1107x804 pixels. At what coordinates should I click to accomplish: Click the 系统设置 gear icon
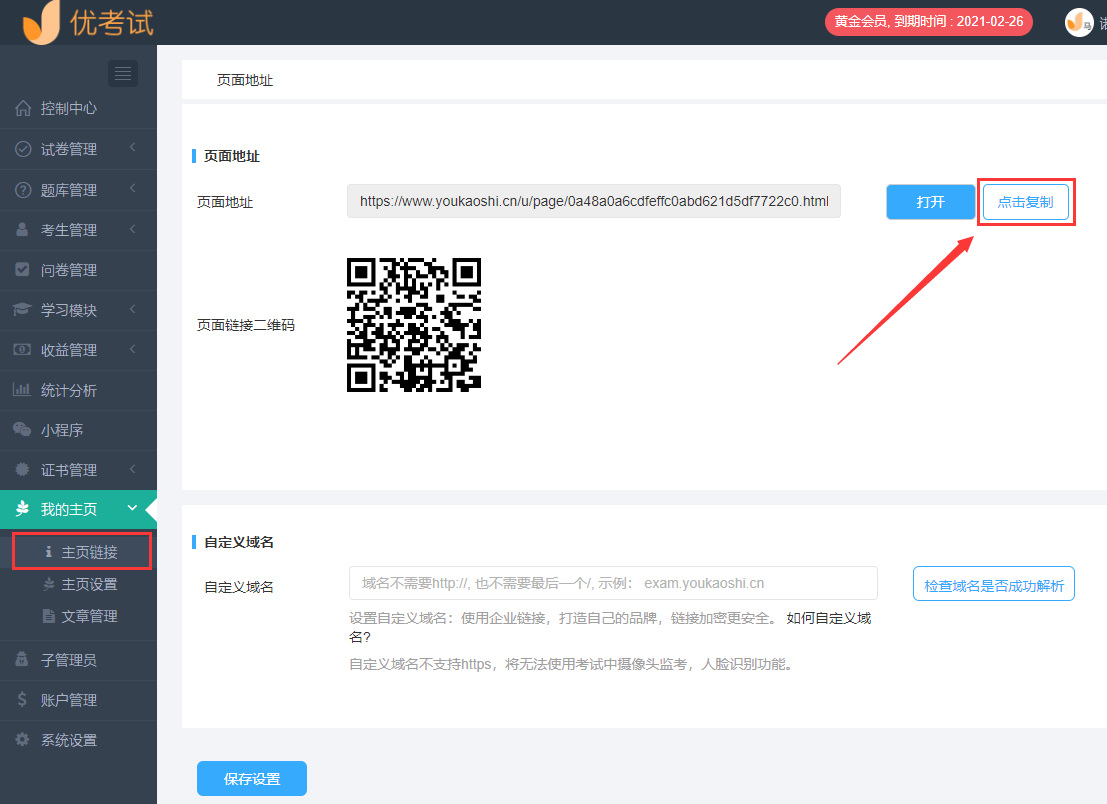point(22,740)
